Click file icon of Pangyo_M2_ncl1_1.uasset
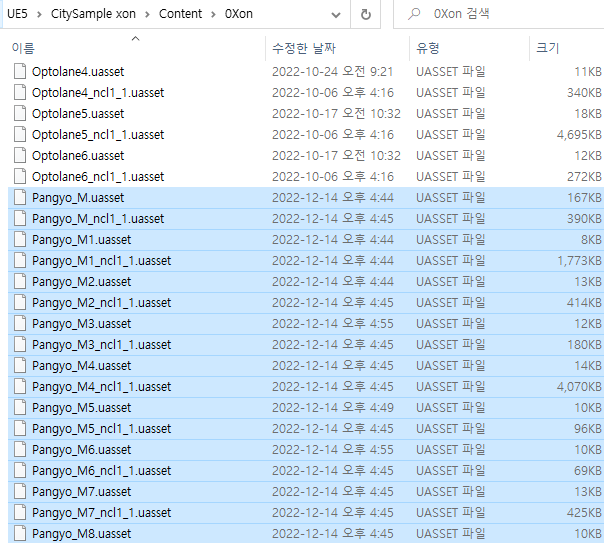 20,302
